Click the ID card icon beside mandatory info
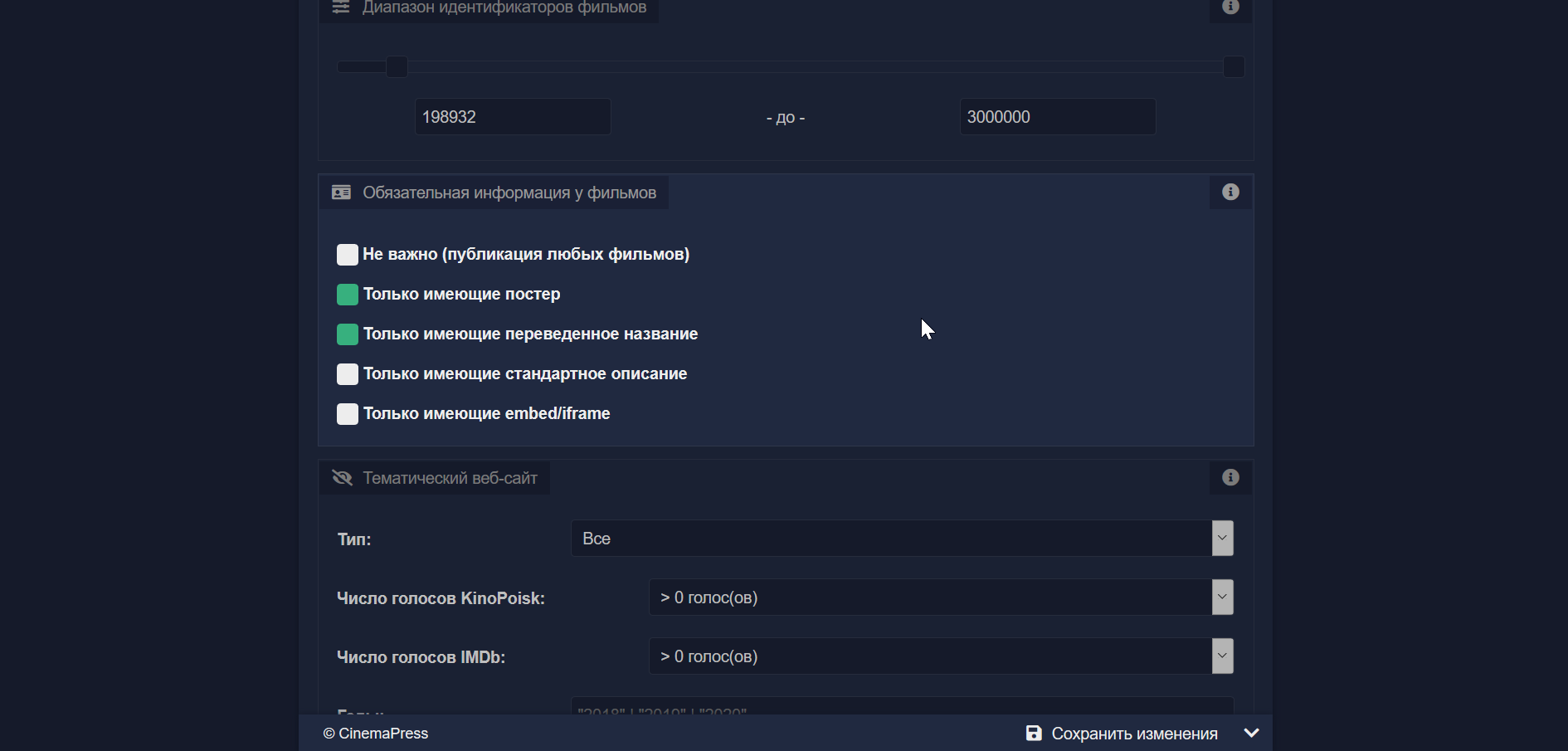Viewport: 1568px width, 751px height. click(341, 193)
